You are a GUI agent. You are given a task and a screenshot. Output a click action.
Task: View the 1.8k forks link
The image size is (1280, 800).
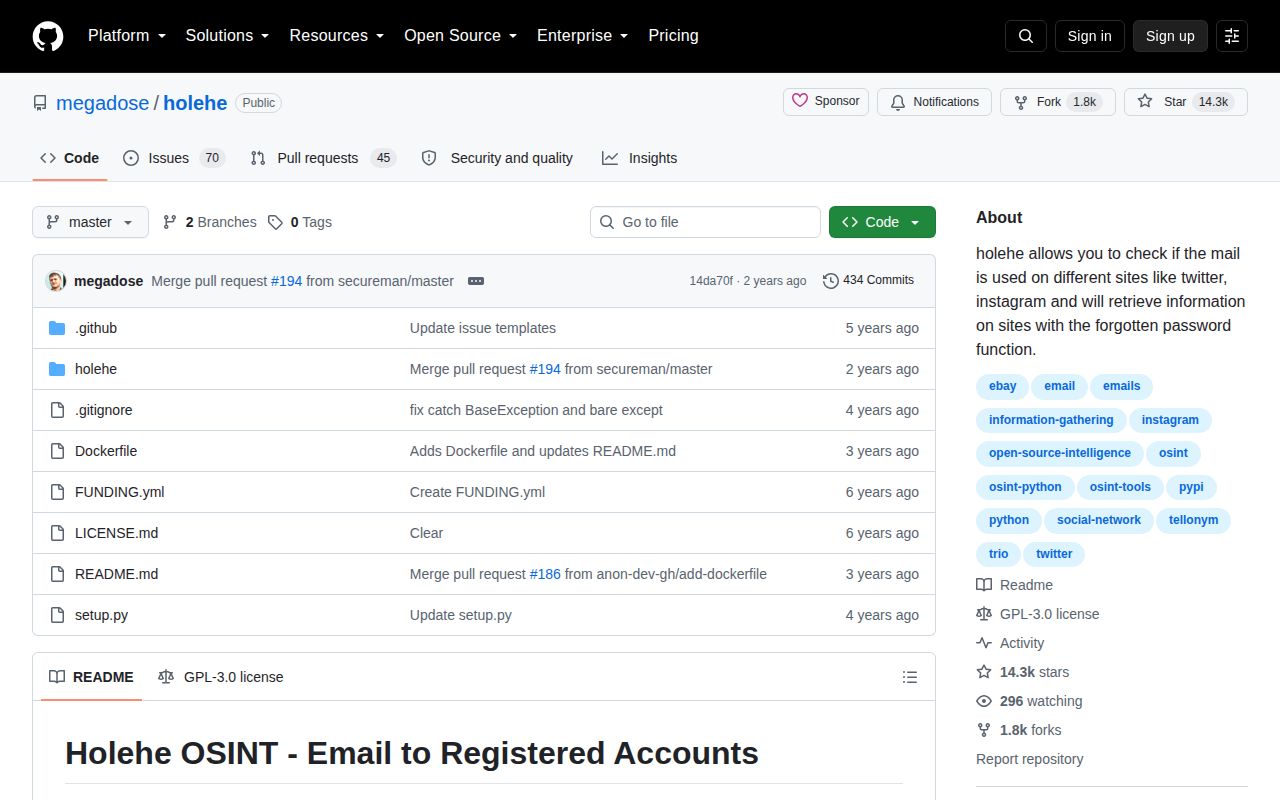pos(1019,730)
